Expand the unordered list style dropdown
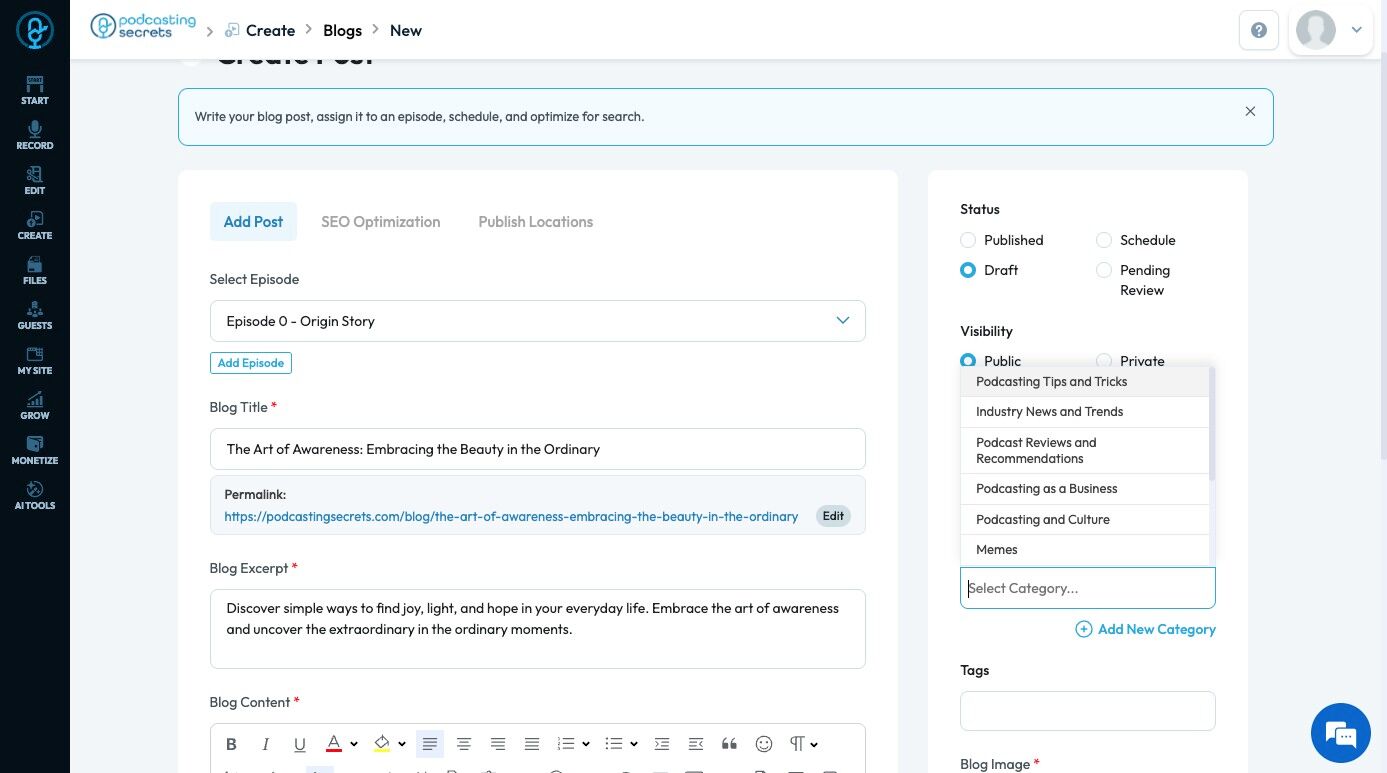Screen dimensions: 1387x773 [634, 744]
